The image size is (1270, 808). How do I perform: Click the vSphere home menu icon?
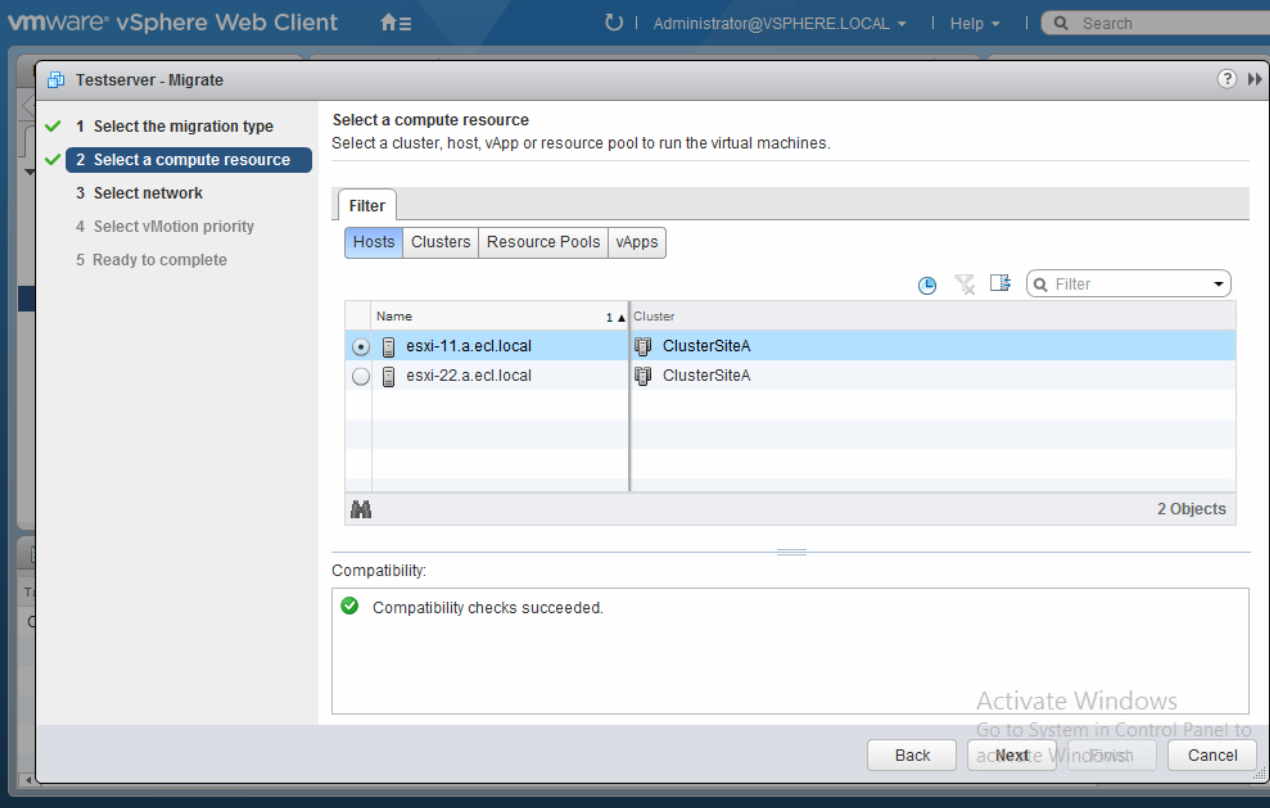coord(395,22)
